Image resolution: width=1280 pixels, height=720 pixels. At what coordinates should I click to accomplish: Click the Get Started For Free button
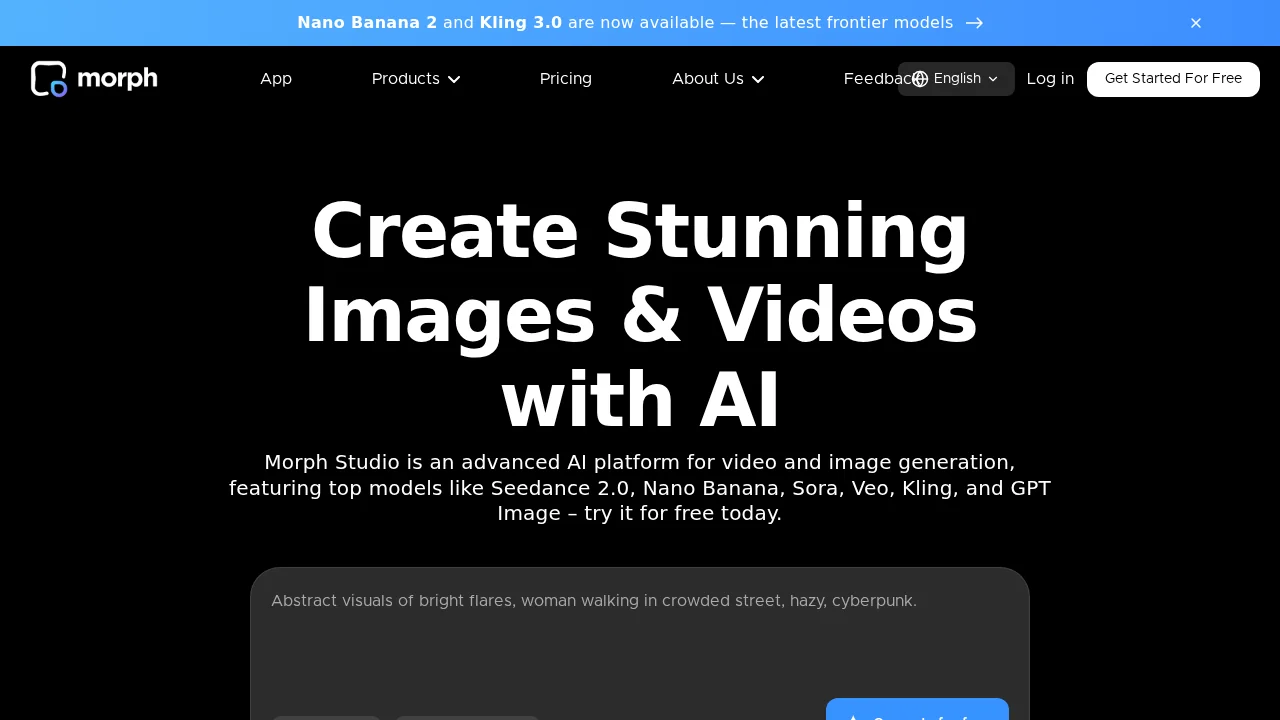coord(1173,79)
